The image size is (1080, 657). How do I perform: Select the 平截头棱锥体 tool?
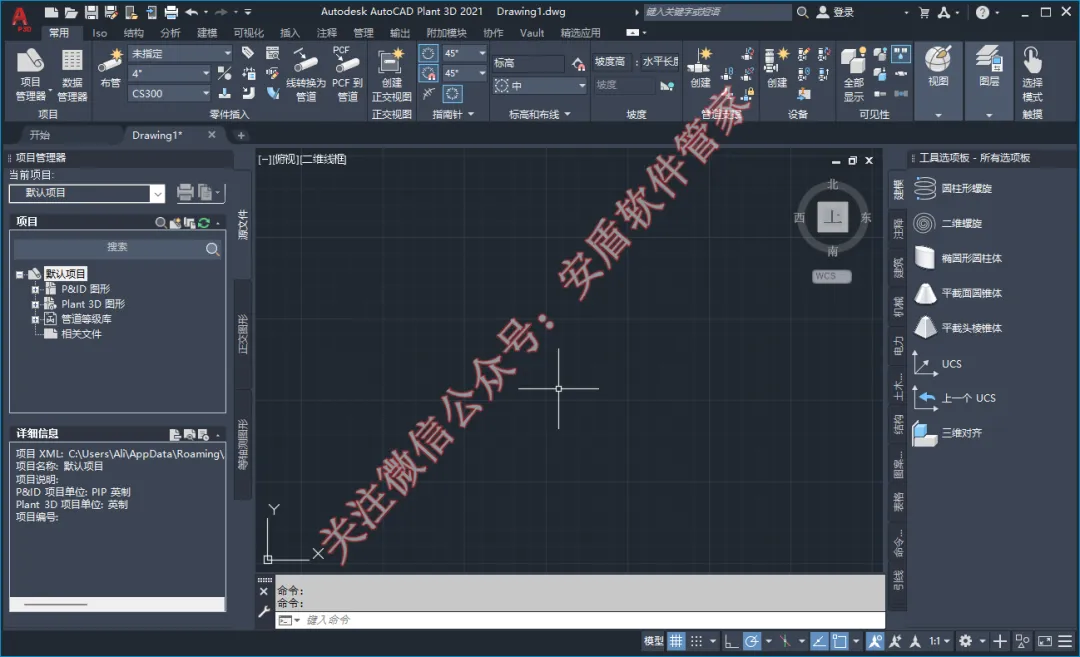958,328
